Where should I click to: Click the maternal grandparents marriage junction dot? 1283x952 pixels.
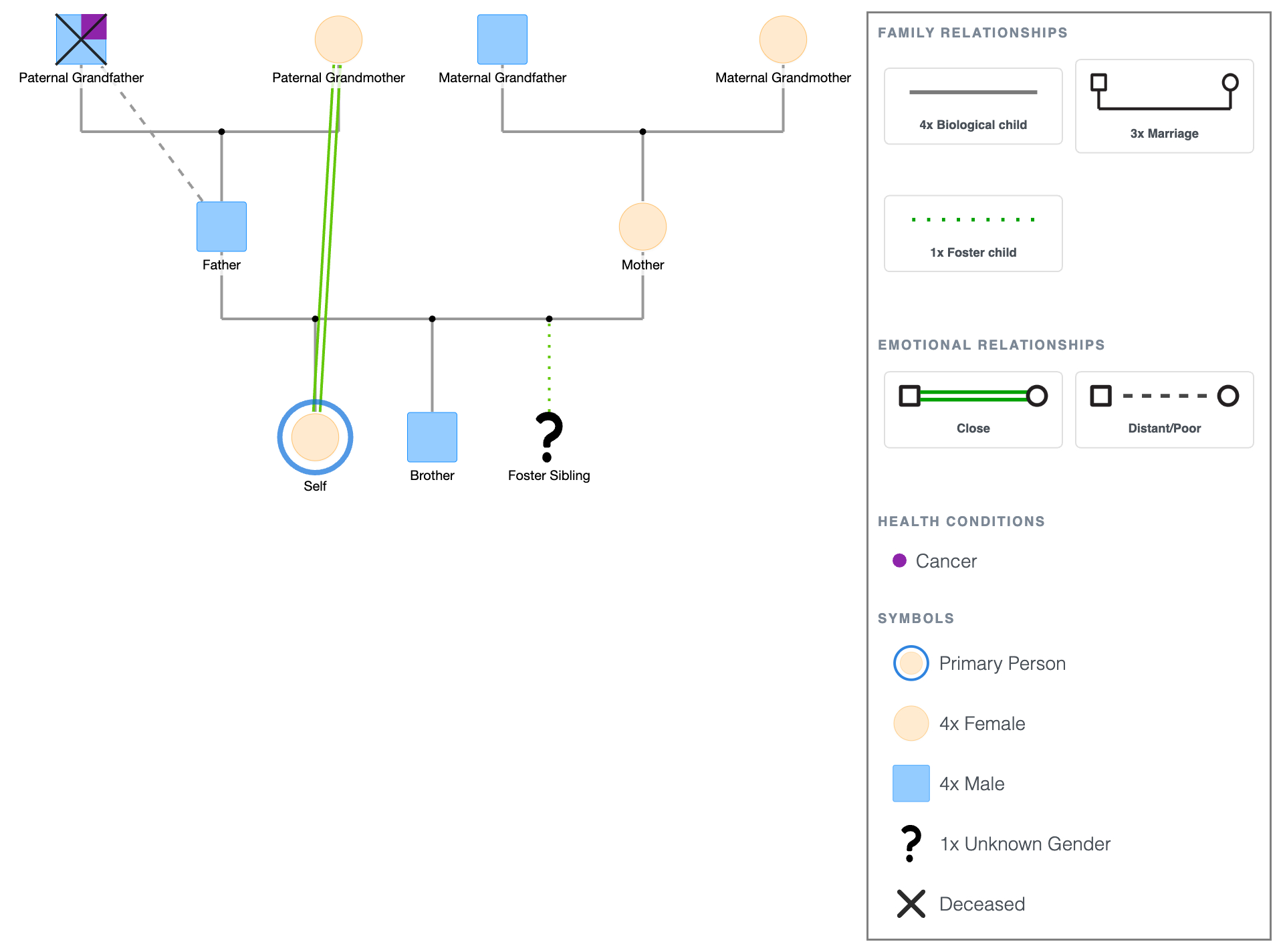pyautogui.click(x=643, y=132)
